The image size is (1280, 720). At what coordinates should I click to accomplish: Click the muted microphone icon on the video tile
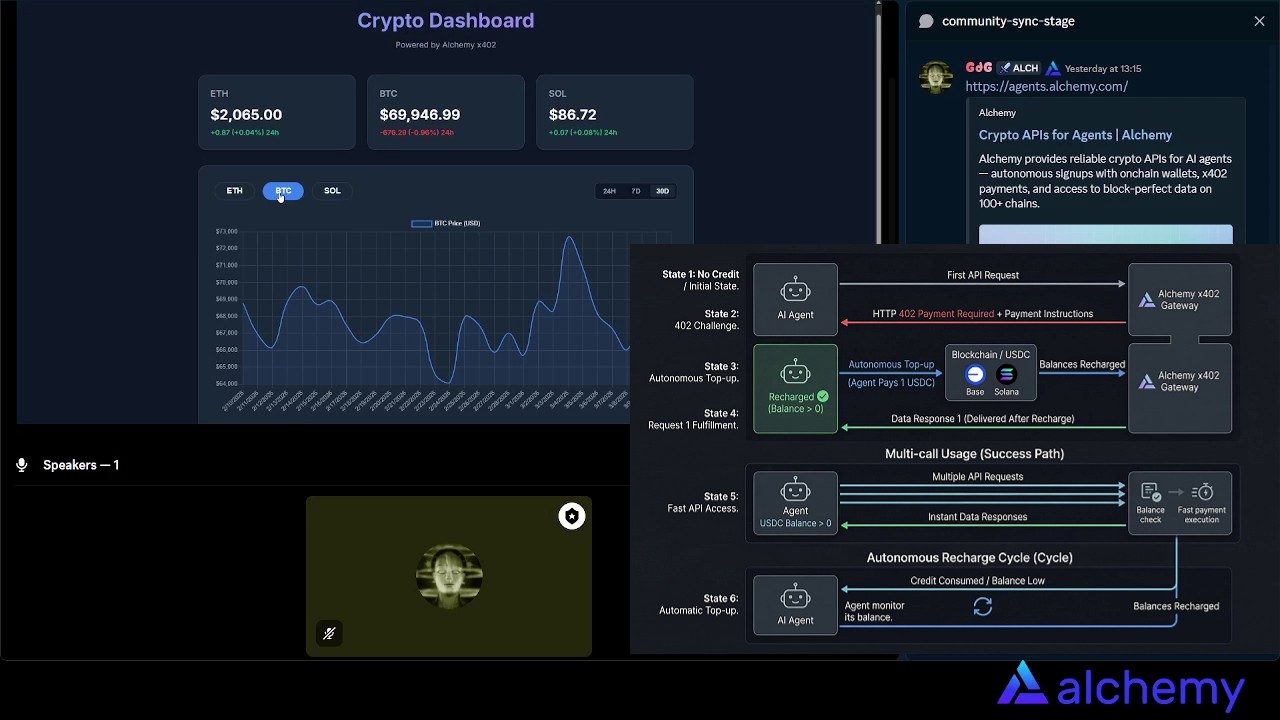pyautogui.click(x=329, y=633)
